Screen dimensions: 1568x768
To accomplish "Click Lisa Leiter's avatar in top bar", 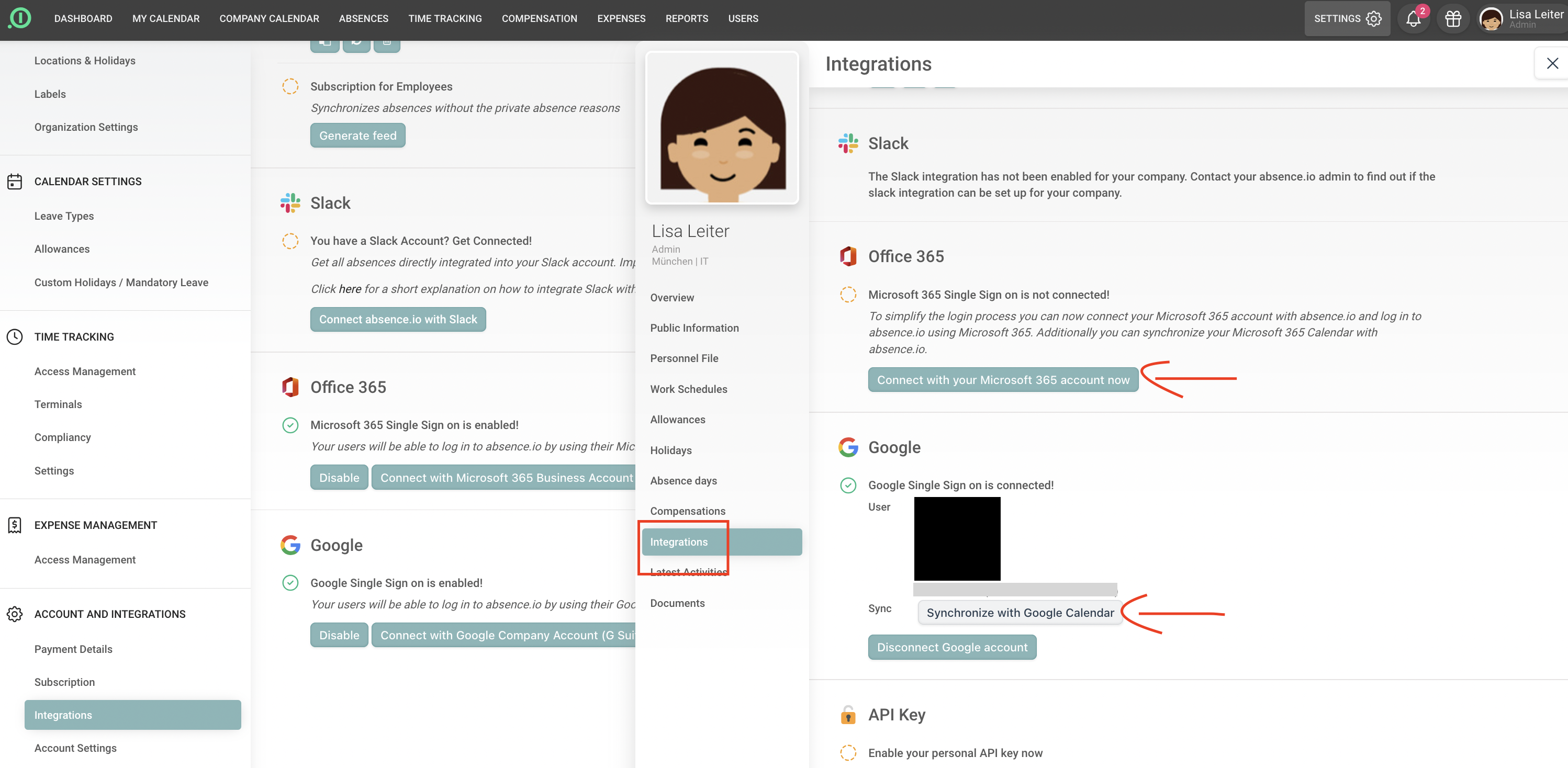I will pyautogui.click(x=1491, y=19).
